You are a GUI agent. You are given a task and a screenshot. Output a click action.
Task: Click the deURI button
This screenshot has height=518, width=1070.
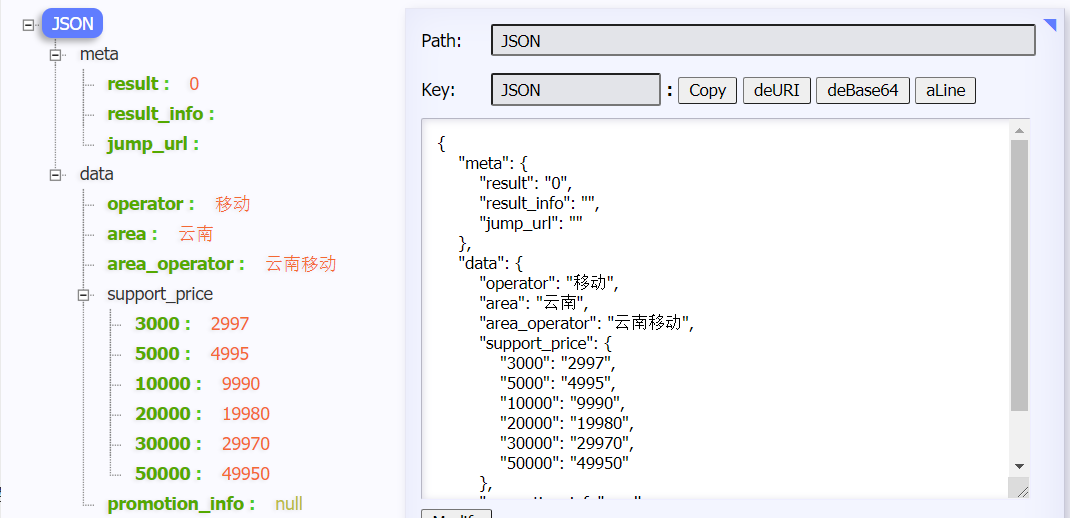click(x=777, y=90)
